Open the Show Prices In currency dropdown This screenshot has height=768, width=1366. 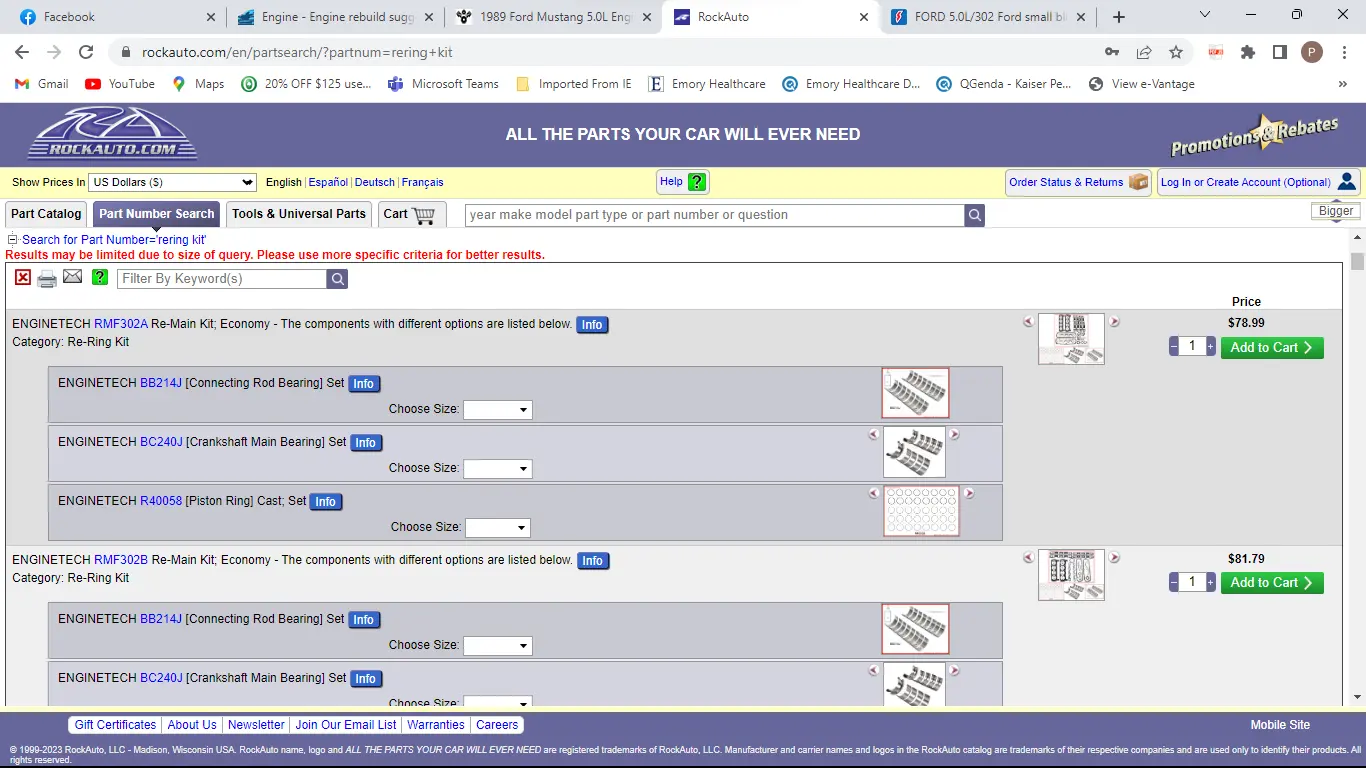point(173,182)
